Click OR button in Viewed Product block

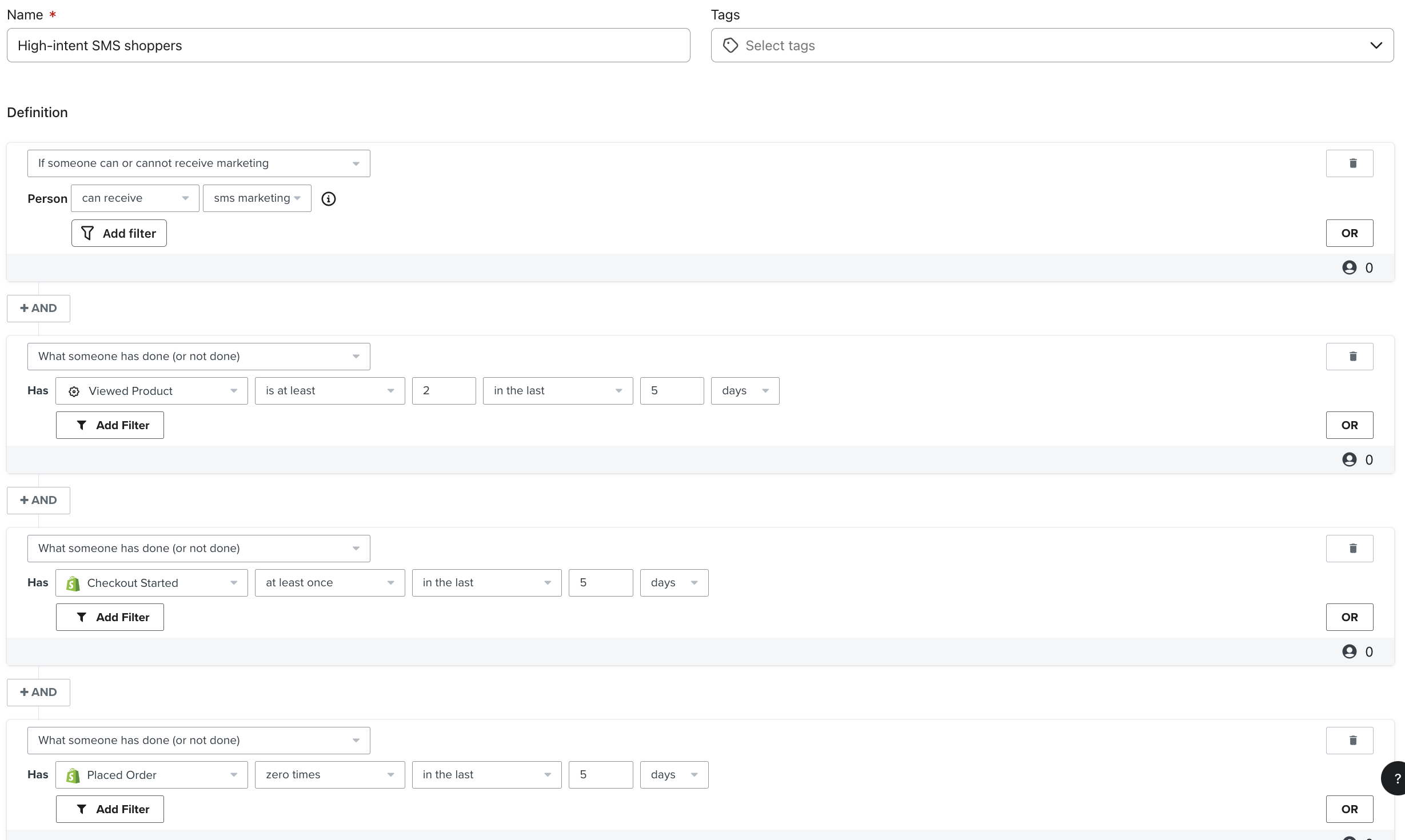tap(1349, 425)
